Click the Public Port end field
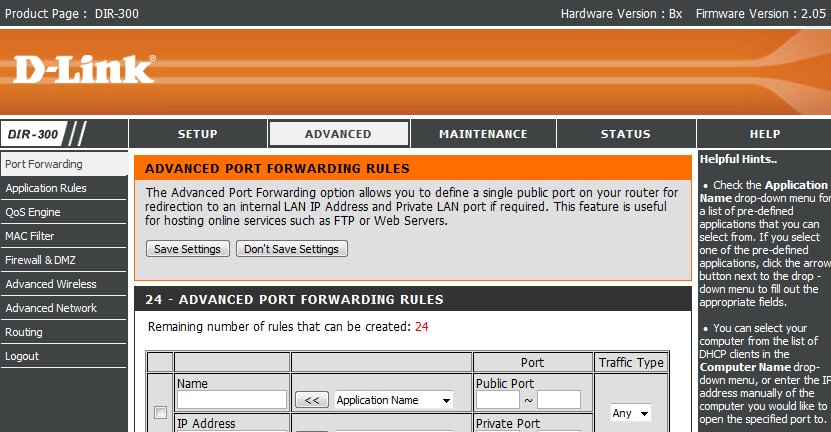The width and height of the screenshot is (831, 432). click(559, 400)
